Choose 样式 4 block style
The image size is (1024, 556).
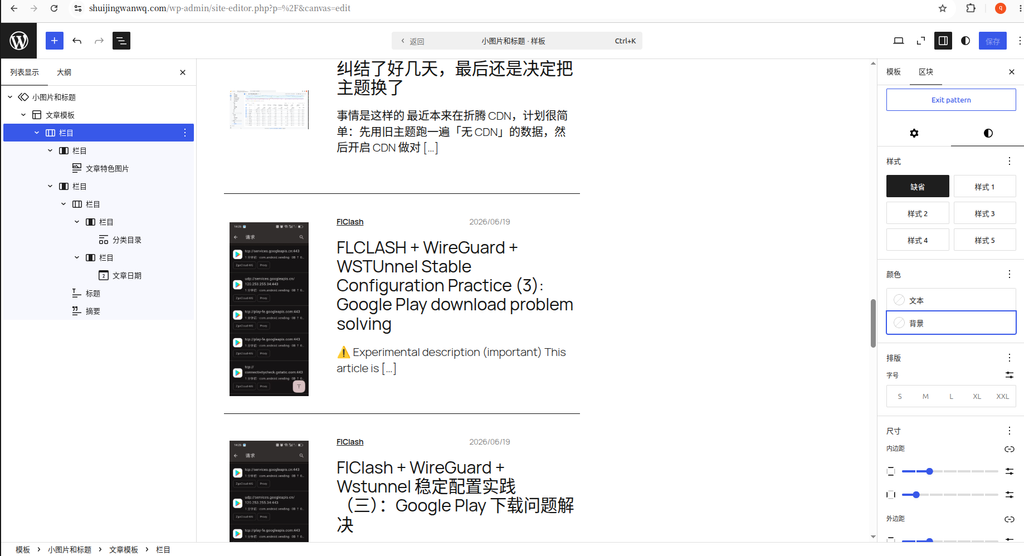pyautogui.click(x=918, y=240)
